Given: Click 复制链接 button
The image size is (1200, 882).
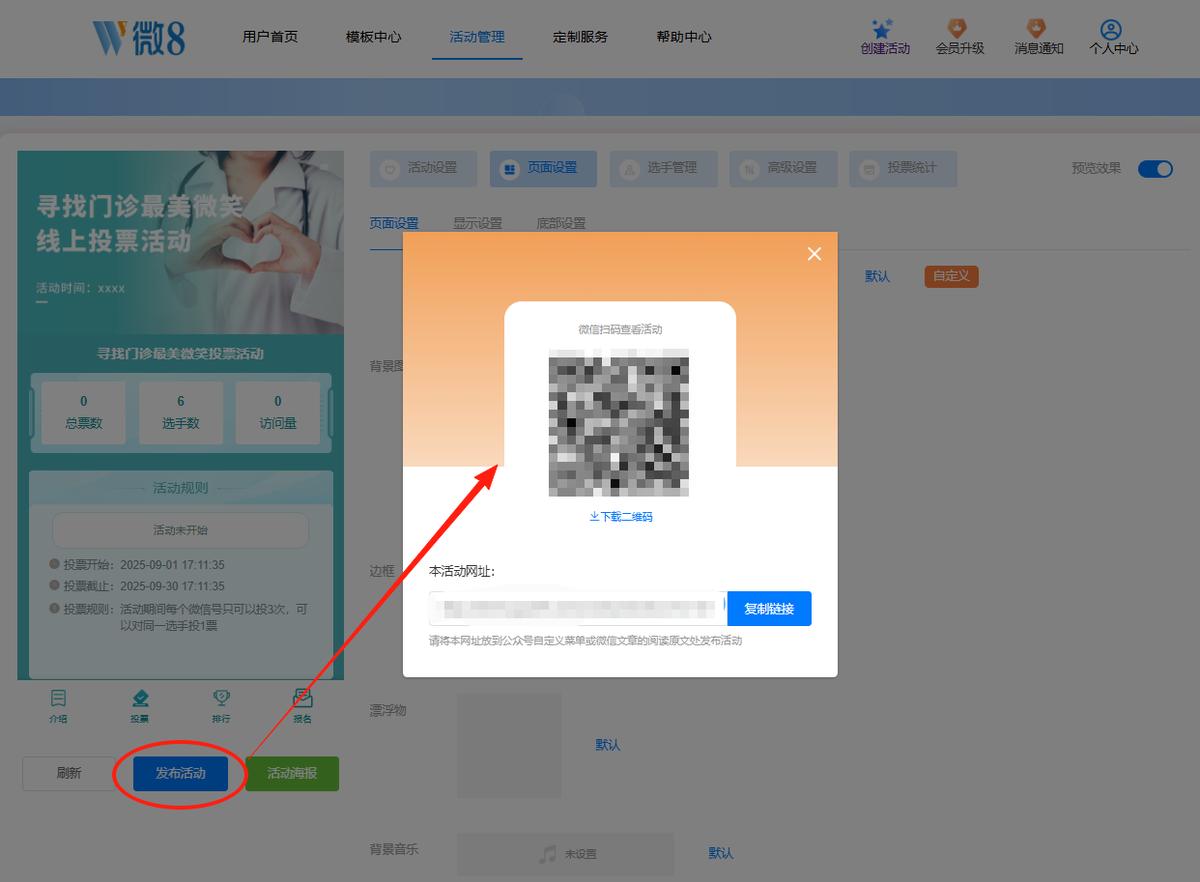Looking at the screenshot, I should click(769, 609).
